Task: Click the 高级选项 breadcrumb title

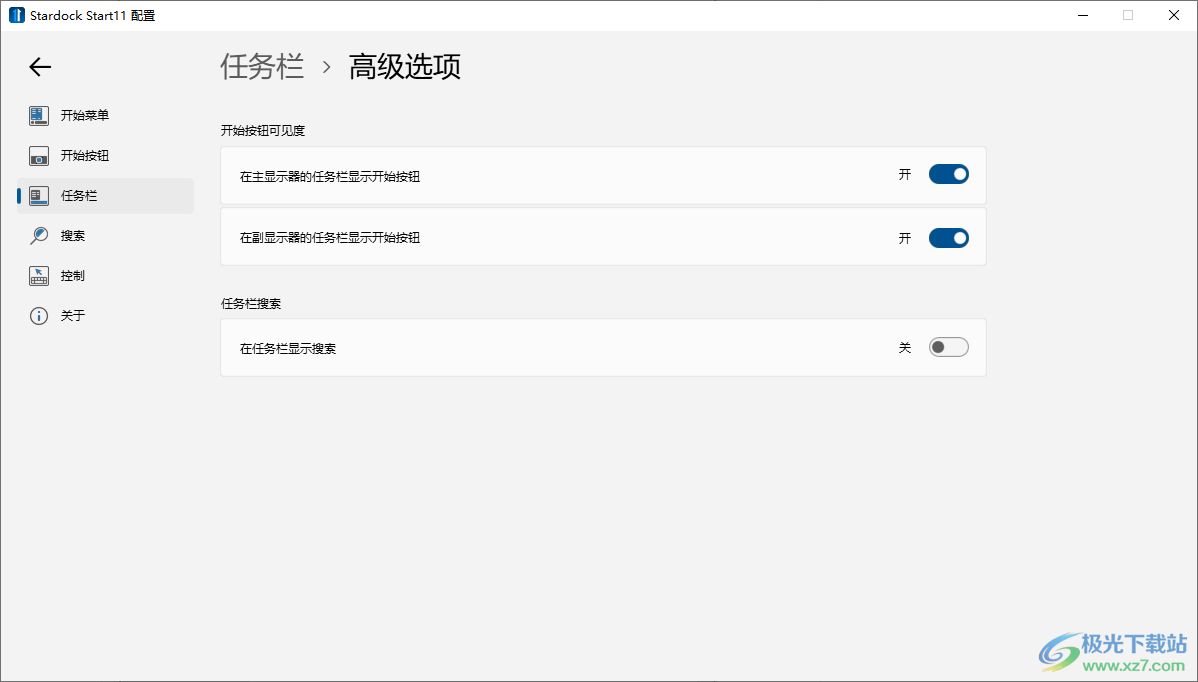Action: (405, 66)
